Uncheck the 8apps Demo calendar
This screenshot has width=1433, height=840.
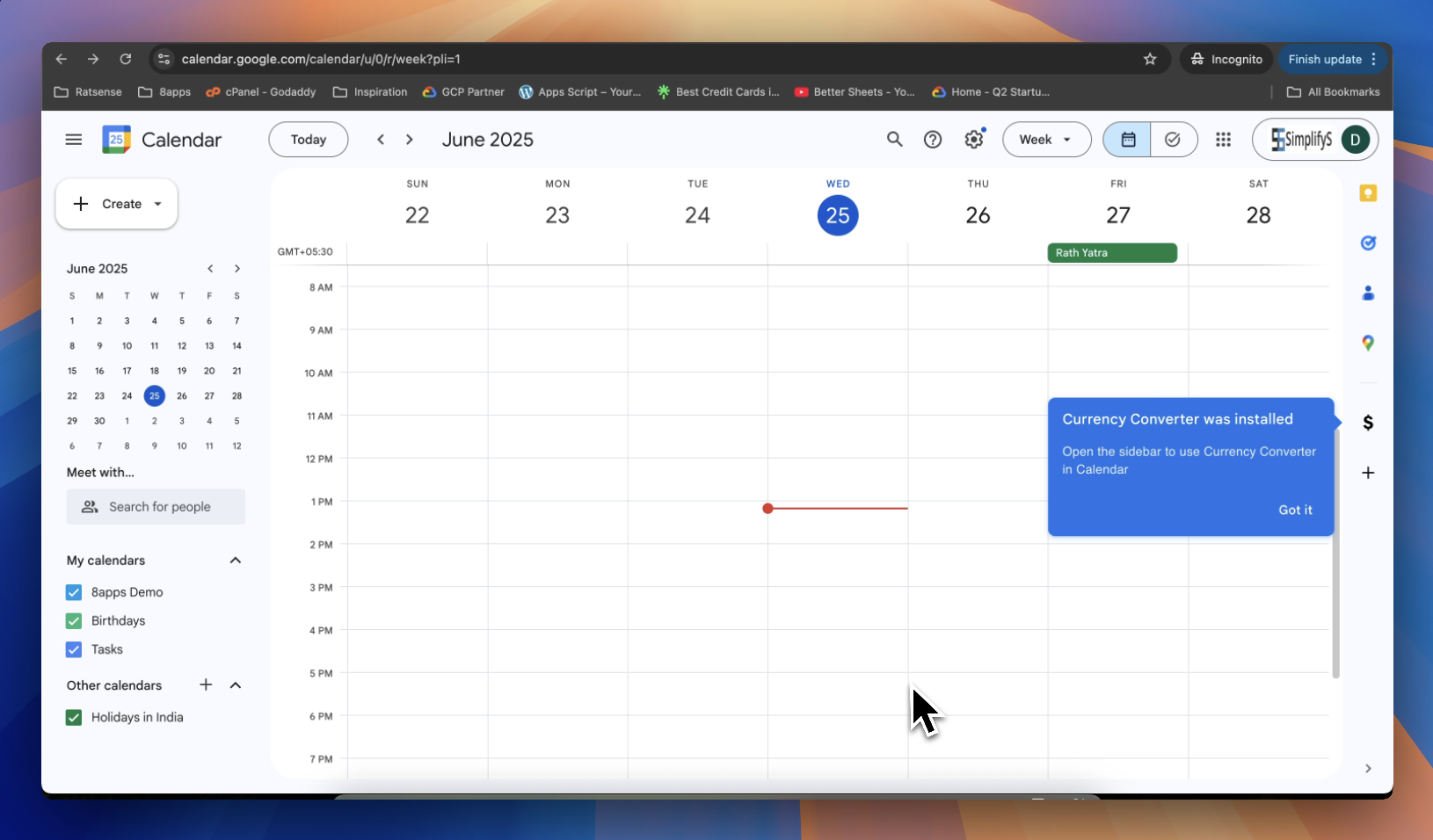click(x=74, y=592)
